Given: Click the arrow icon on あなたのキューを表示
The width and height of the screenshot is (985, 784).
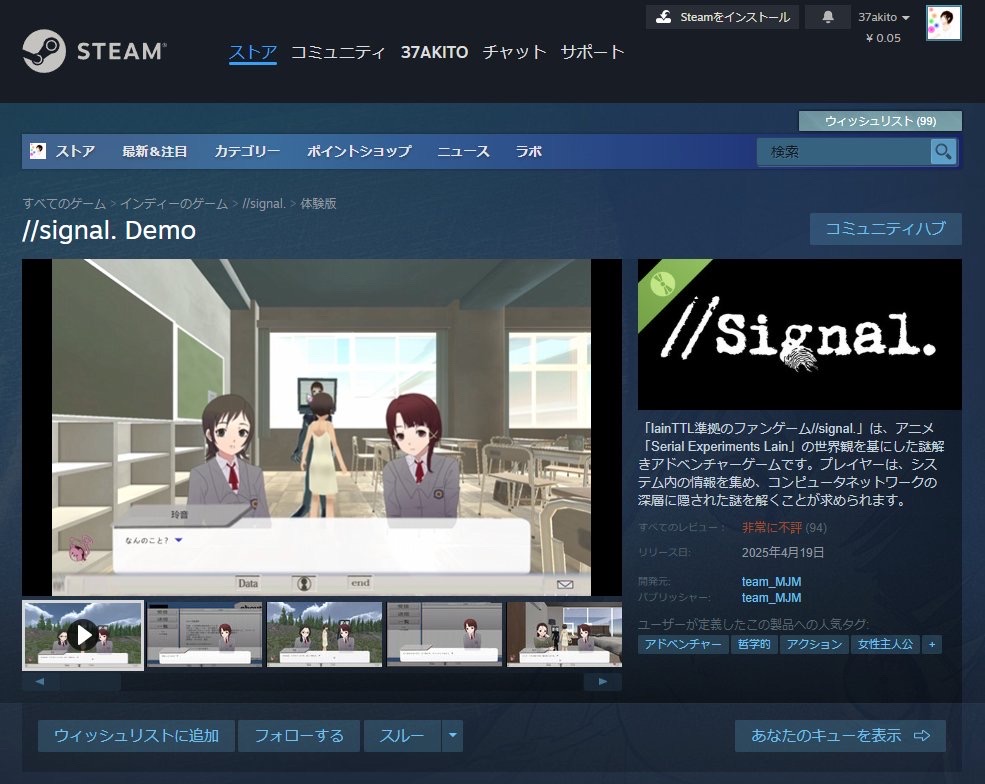Looking at the screenshot, I should 922,736.
